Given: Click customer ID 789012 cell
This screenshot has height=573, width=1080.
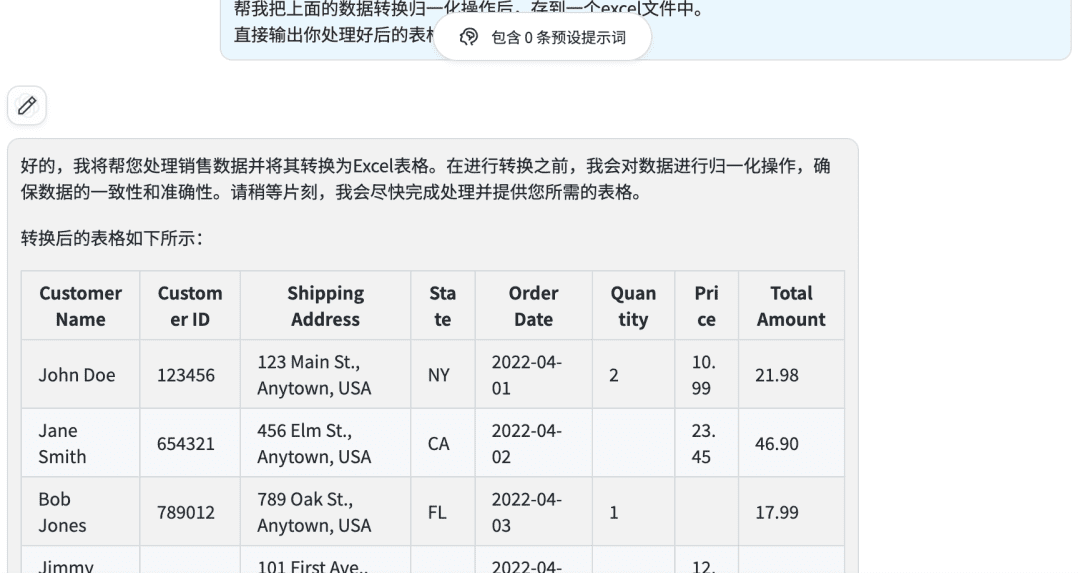Looking at the screenshot, I should point(190,512).
